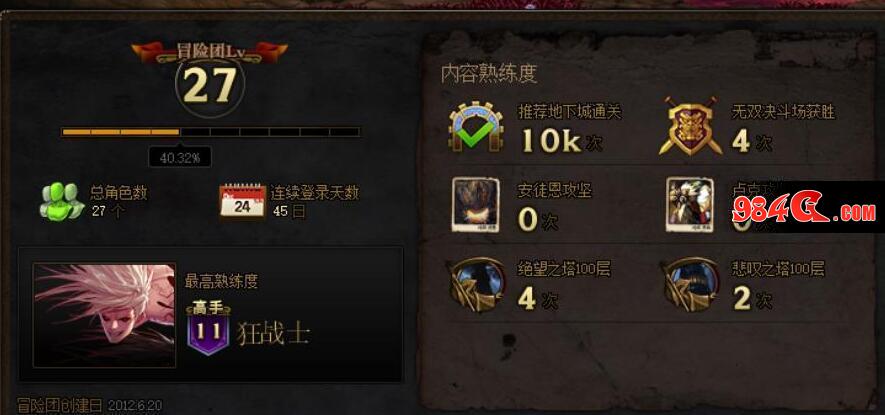The image size is (885, 415).
Task: Click the adventure group level 27 emblem
Action: tap(210, 86)
